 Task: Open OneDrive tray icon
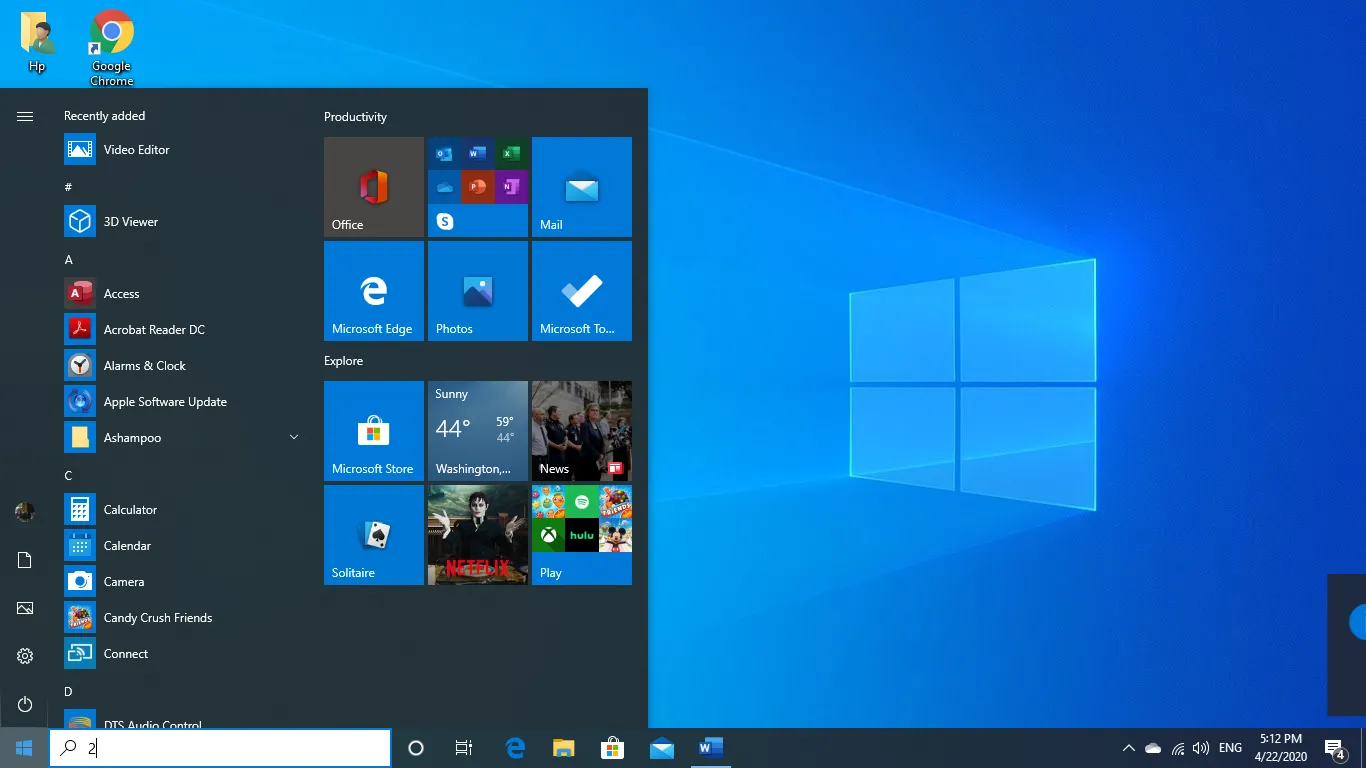tap(1153, 748)
